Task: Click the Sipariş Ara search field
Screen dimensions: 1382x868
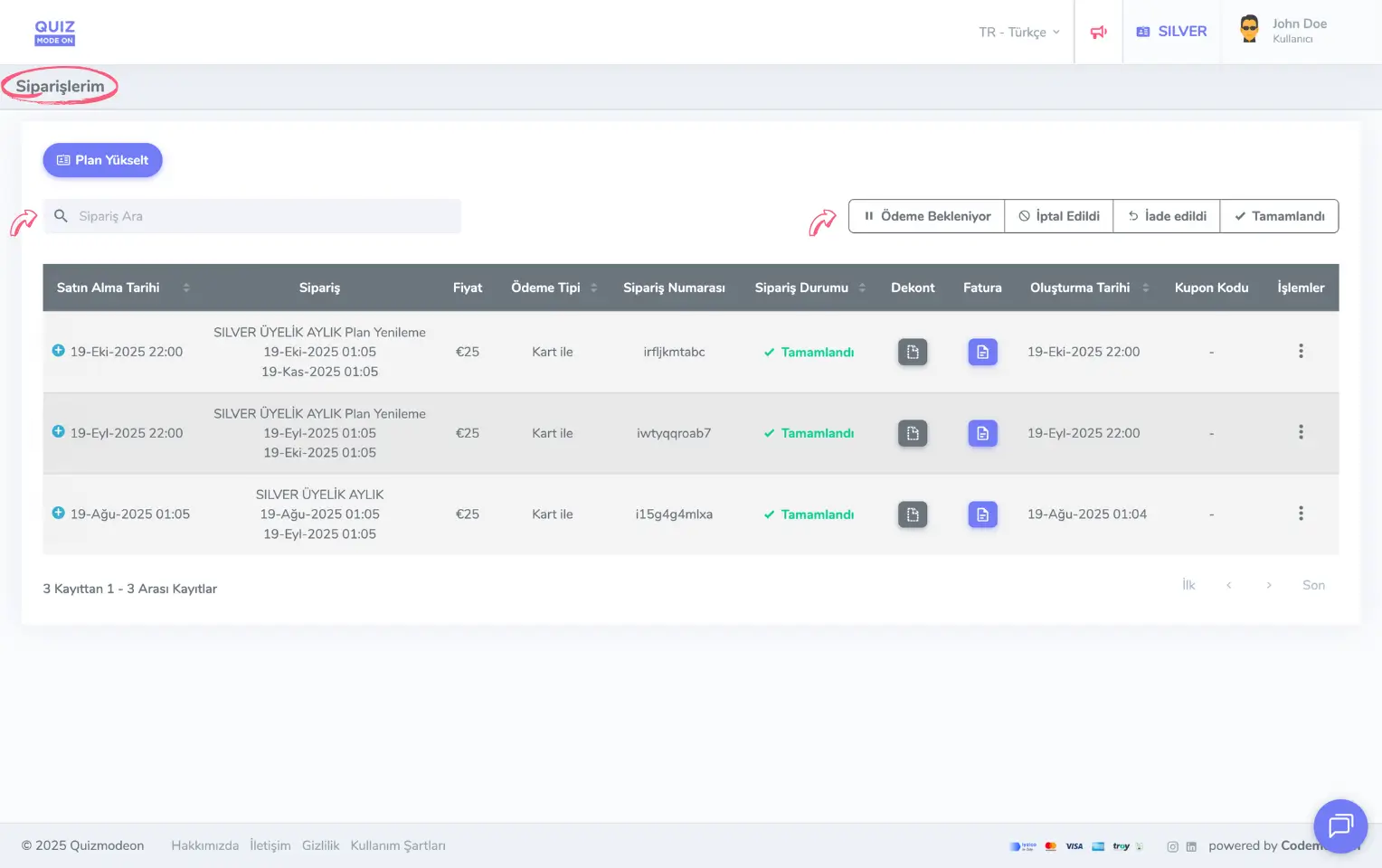Action: tap(262, 216)
